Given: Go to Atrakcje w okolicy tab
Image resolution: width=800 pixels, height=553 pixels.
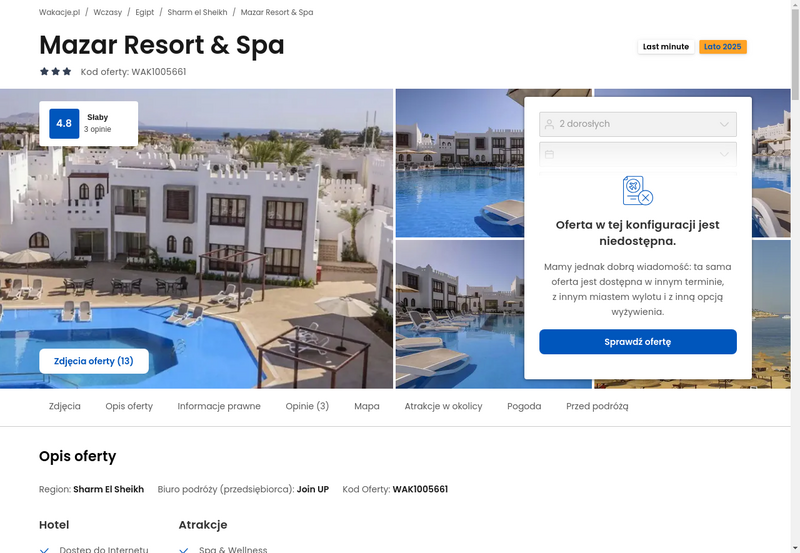Looking at the screenshot, I should [443, 406].
